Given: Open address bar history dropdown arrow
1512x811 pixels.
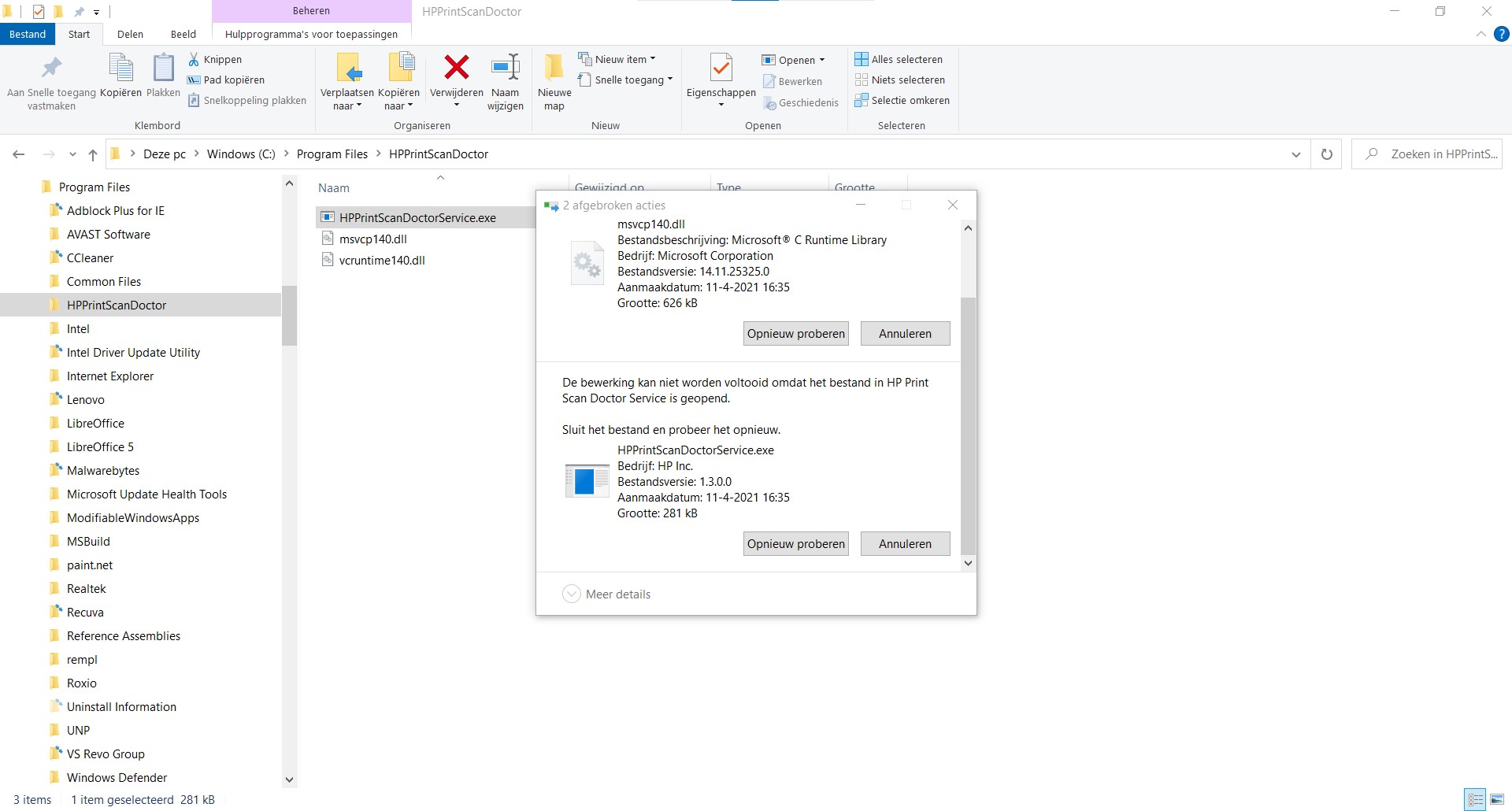Looking at the screenshot, I should (1295, 154).
